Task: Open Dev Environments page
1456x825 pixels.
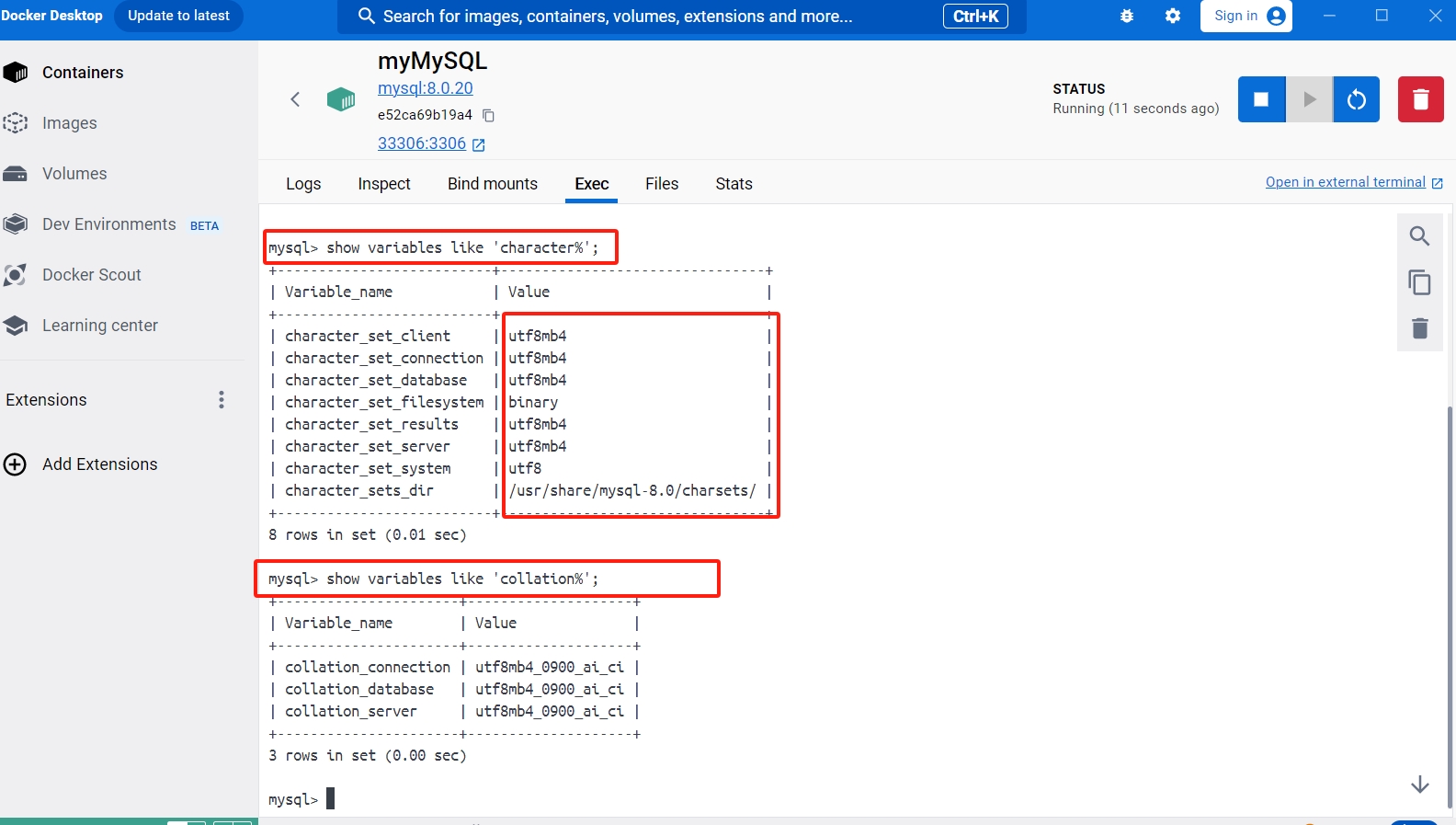Action: tap(108, 224)
